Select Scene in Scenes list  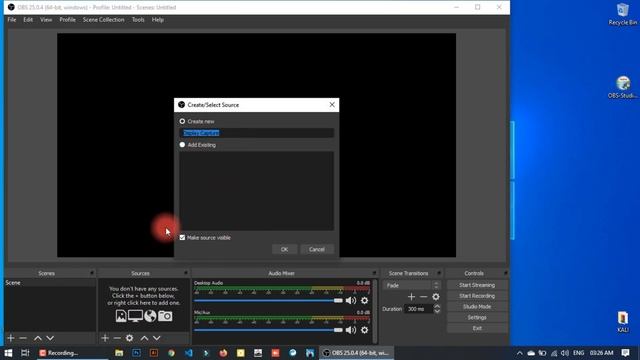click(50, 282)
